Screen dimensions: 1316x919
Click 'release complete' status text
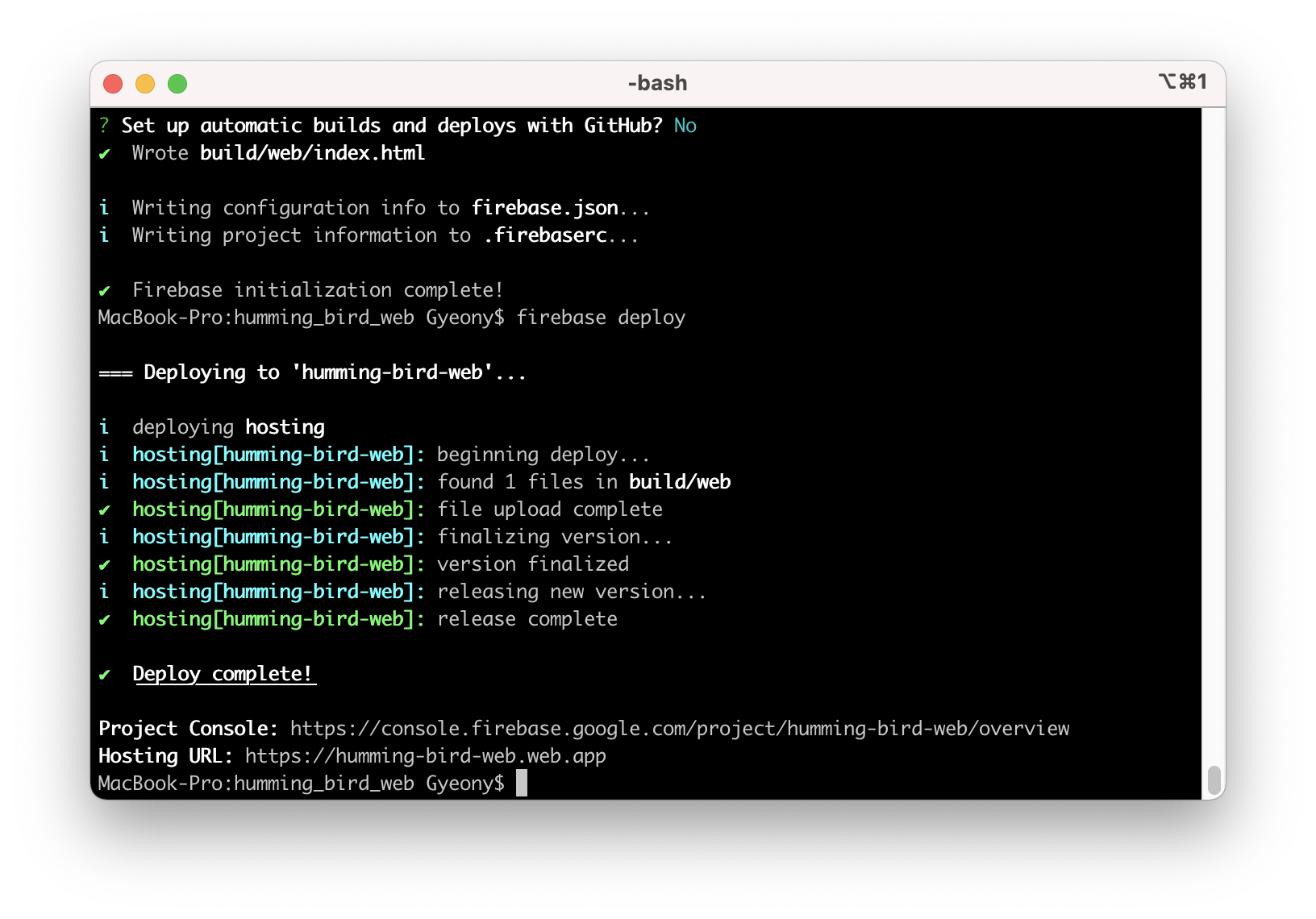click(527, 619)
